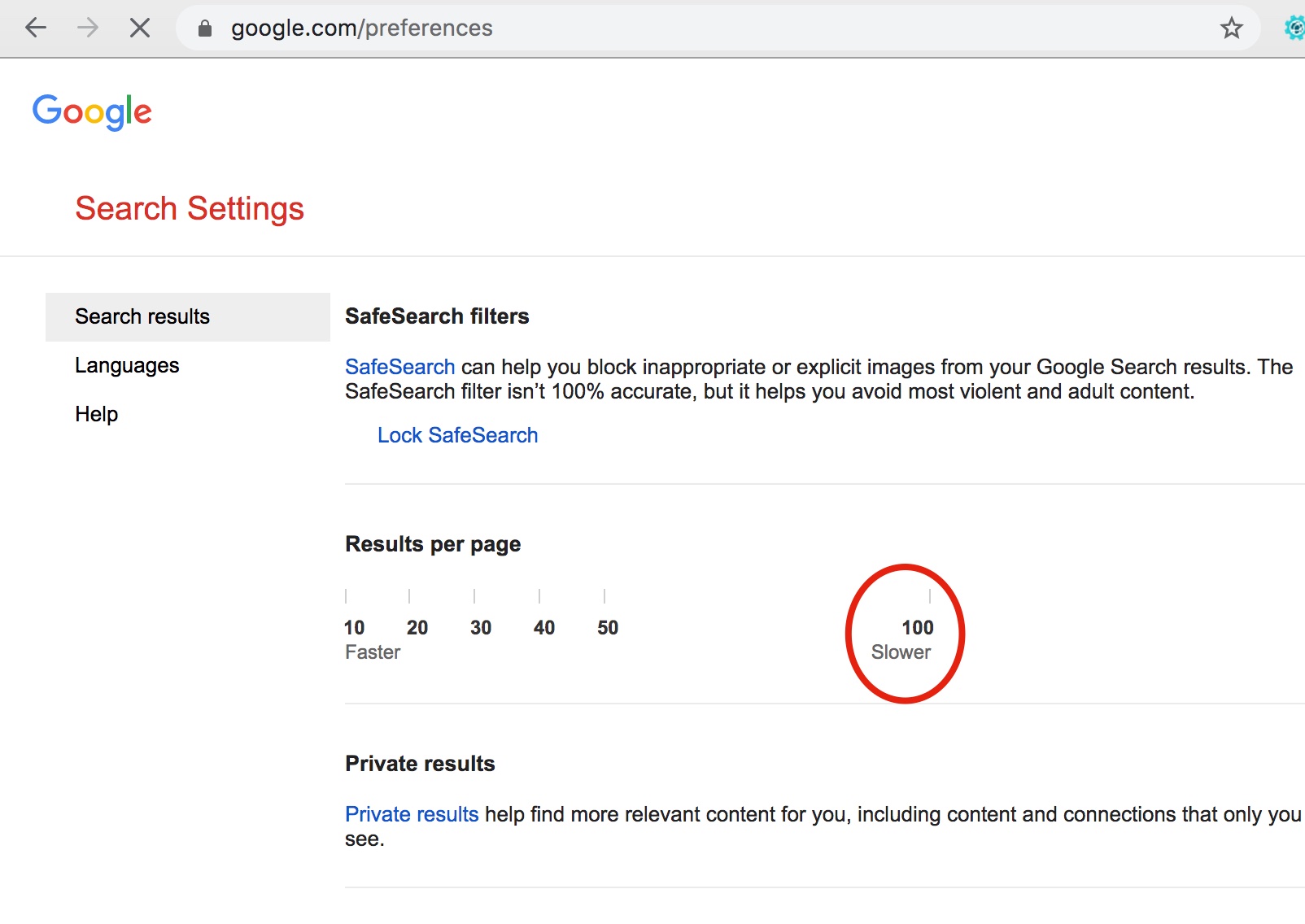Open the SafeSearch info link
This screenshot has height=924, width=1305.
[x=399, y=367]
